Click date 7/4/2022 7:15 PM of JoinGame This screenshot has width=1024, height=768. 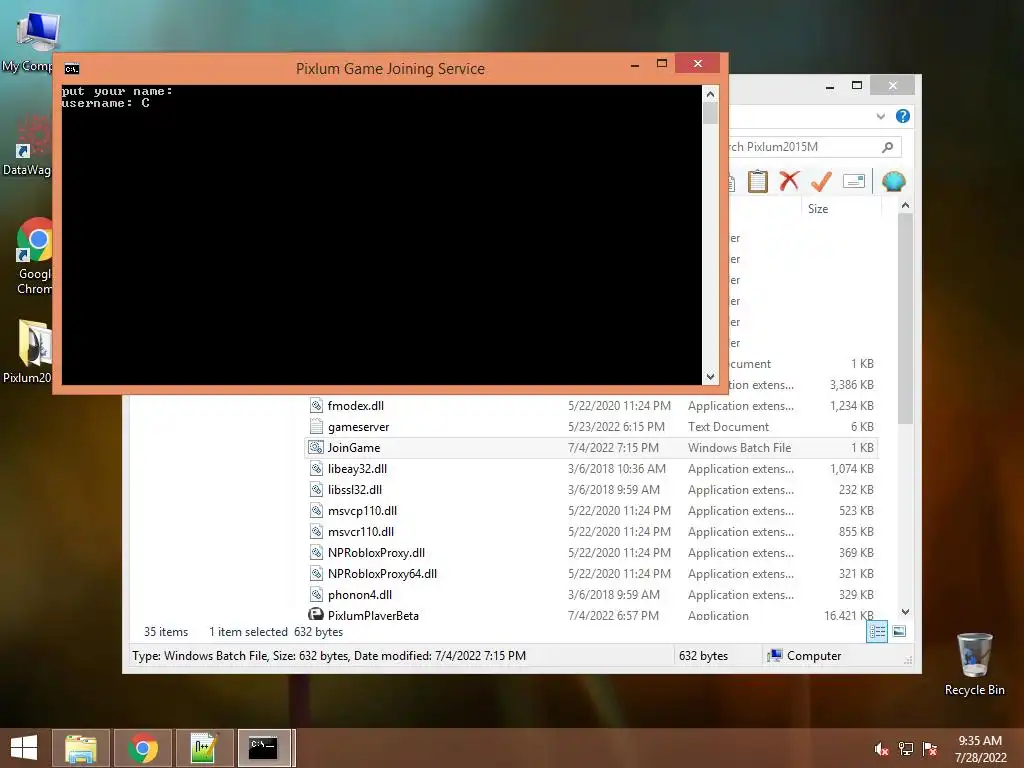[613, 447]
